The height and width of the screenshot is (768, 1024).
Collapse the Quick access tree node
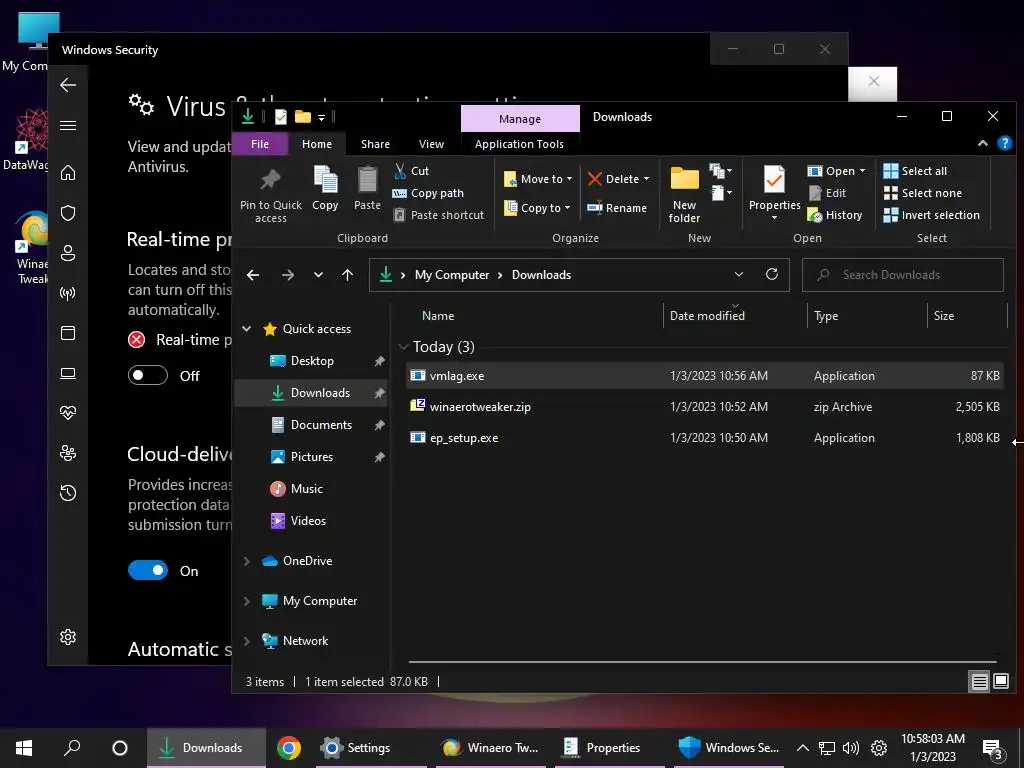coord(247,328)
